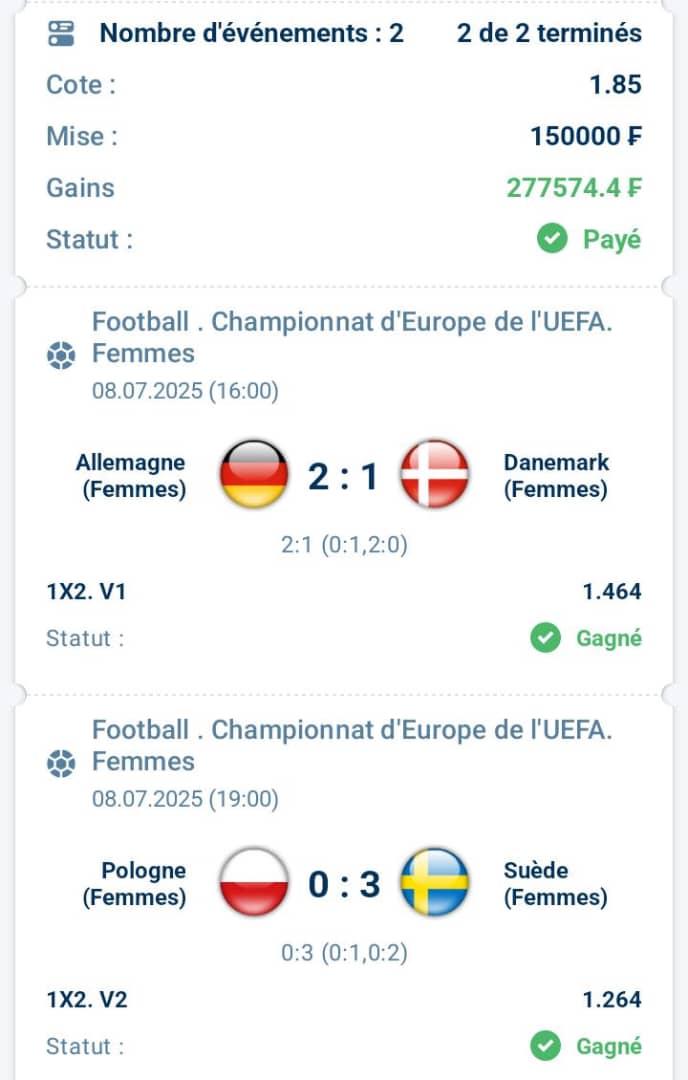Select the Suède (Femmes) team name
Screen dimensions: 688x1080
coord(556,883)
